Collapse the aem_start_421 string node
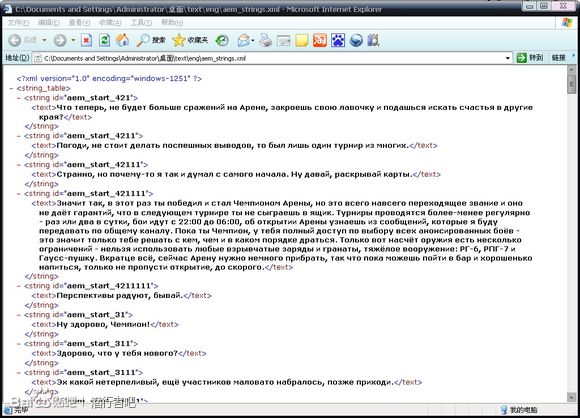The image size is (580, 418). [x=18, y=98]
